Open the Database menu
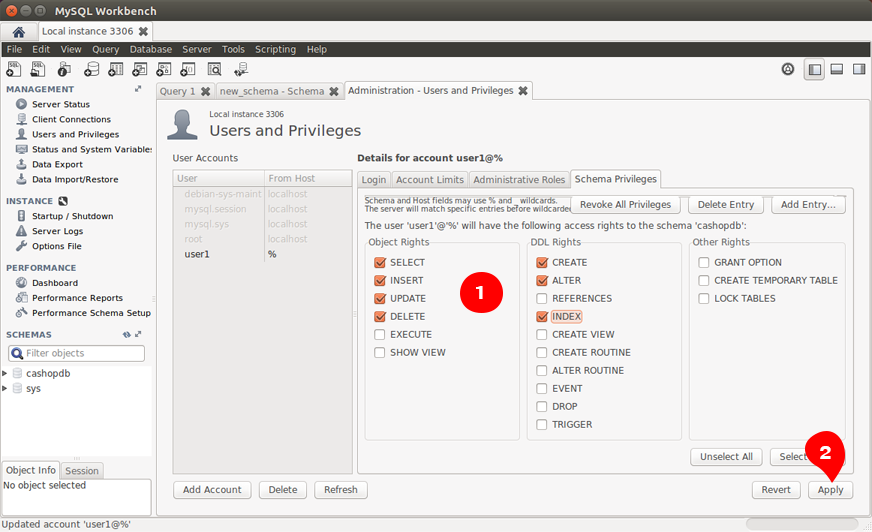Screen dimensions: 872x532 151,49
